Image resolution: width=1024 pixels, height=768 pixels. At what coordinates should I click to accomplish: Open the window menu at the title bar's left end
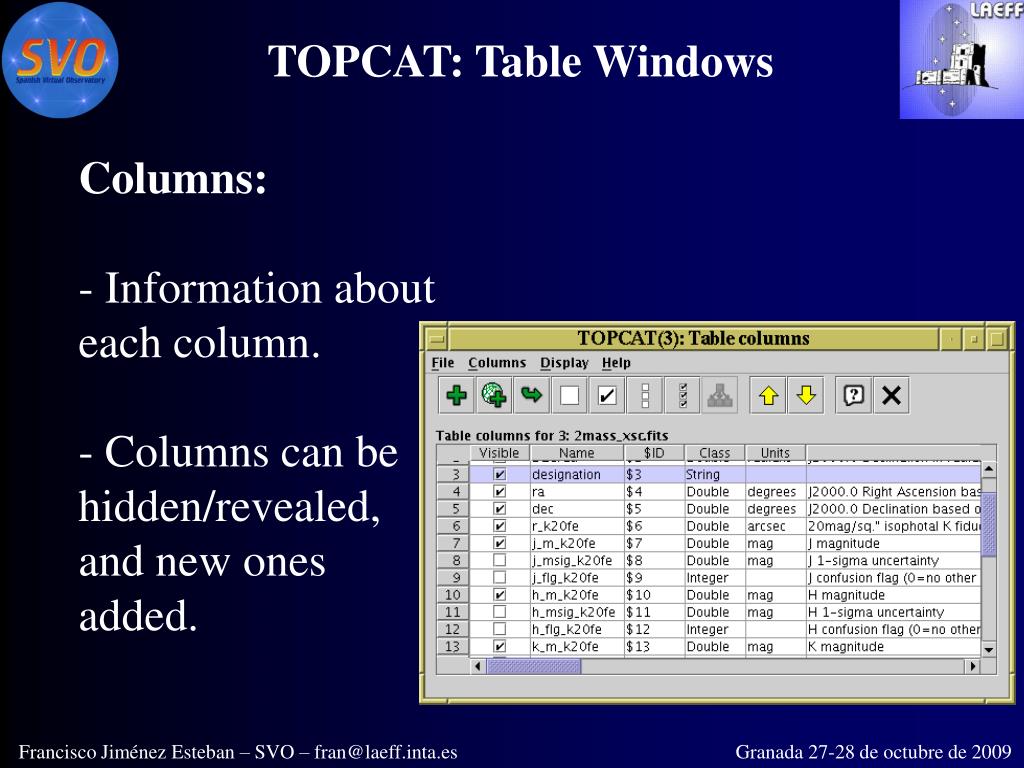click(436, 339)
